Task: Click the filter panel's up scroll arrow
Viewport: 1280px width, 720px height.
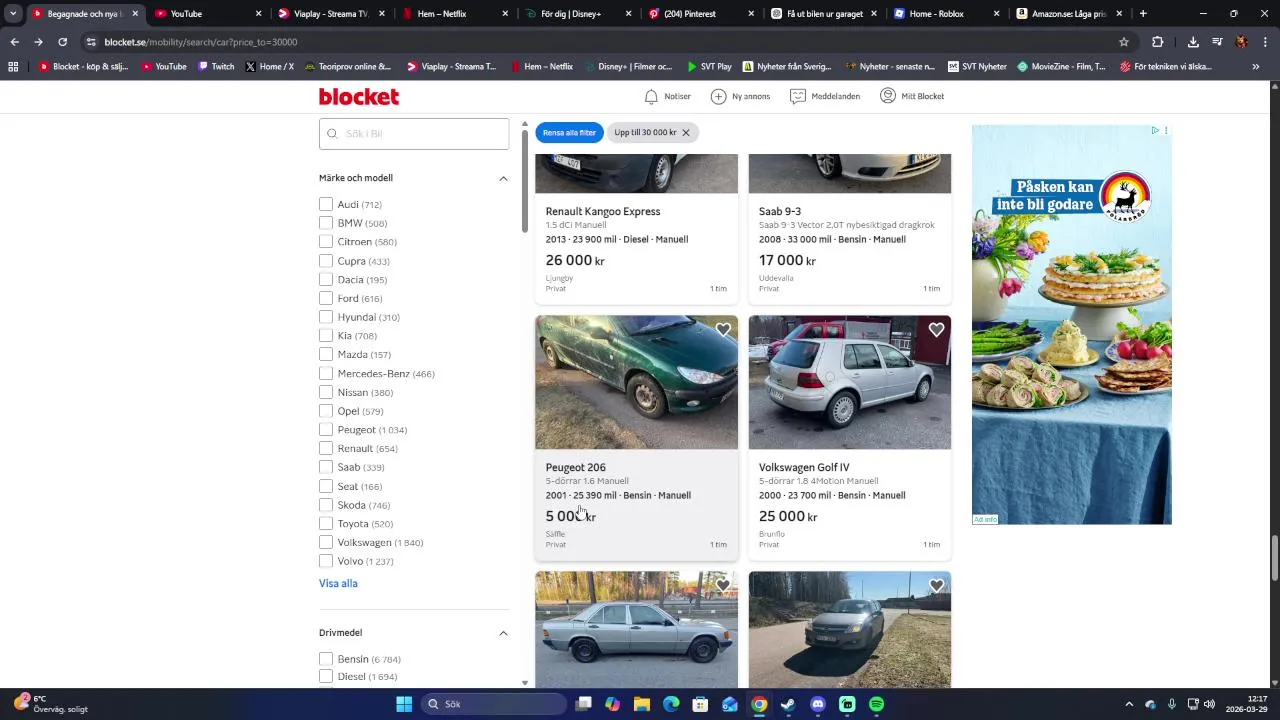Action: (x=525, y=124)
